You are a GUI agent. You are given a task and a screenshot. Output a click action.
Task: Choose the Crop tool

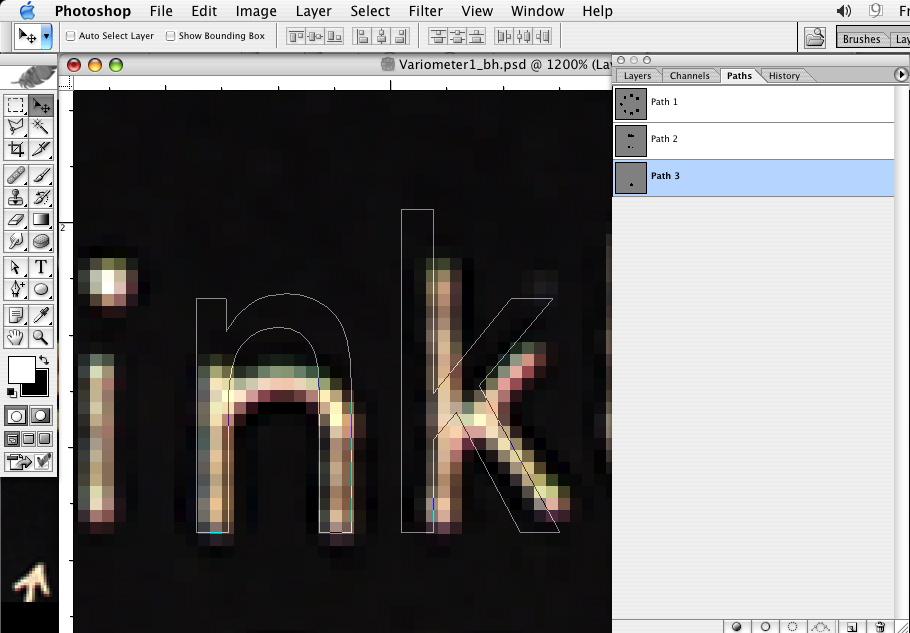(16, 150)
